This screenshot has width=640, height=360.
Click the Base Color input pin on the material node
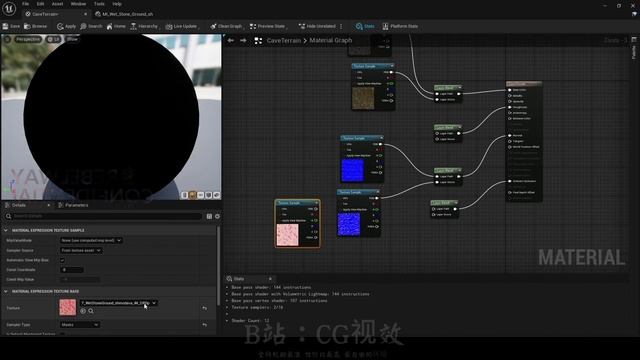pos(510,90)
